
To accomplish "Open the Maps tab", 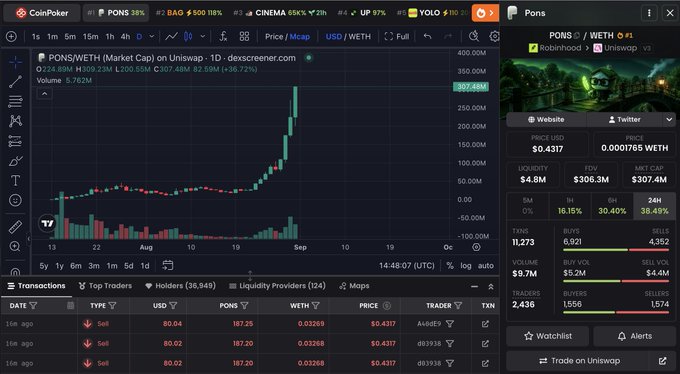I will pos(354,286).
